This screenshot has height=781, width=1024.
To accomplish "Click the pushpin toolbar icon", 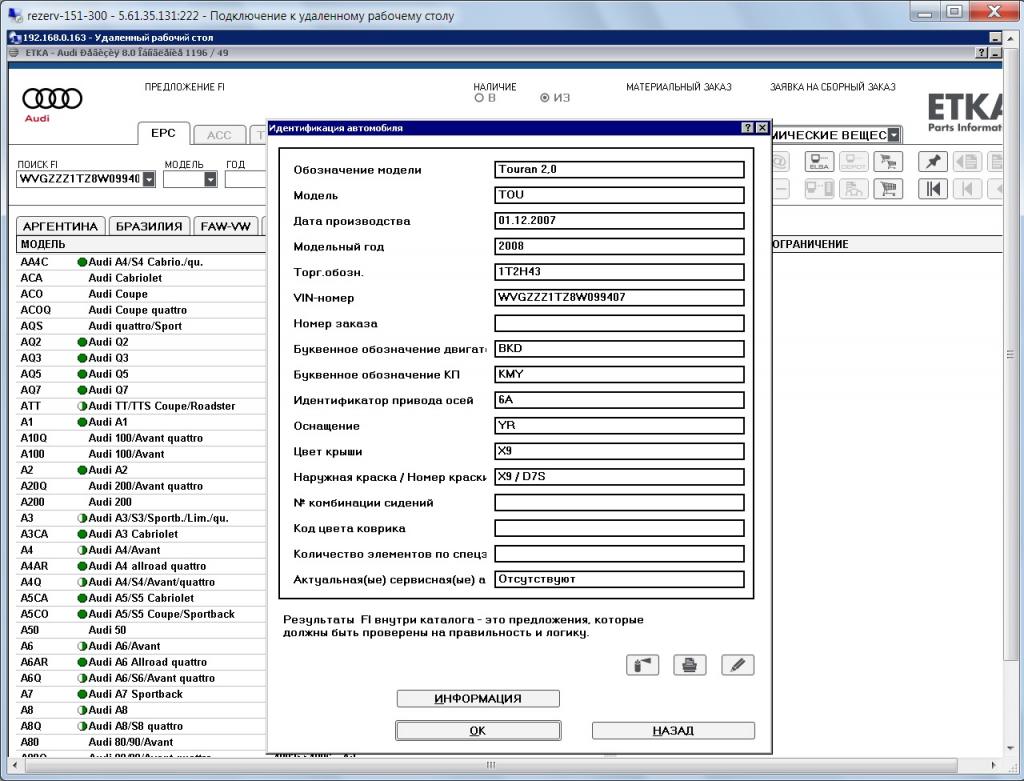I will click(933, 161).
